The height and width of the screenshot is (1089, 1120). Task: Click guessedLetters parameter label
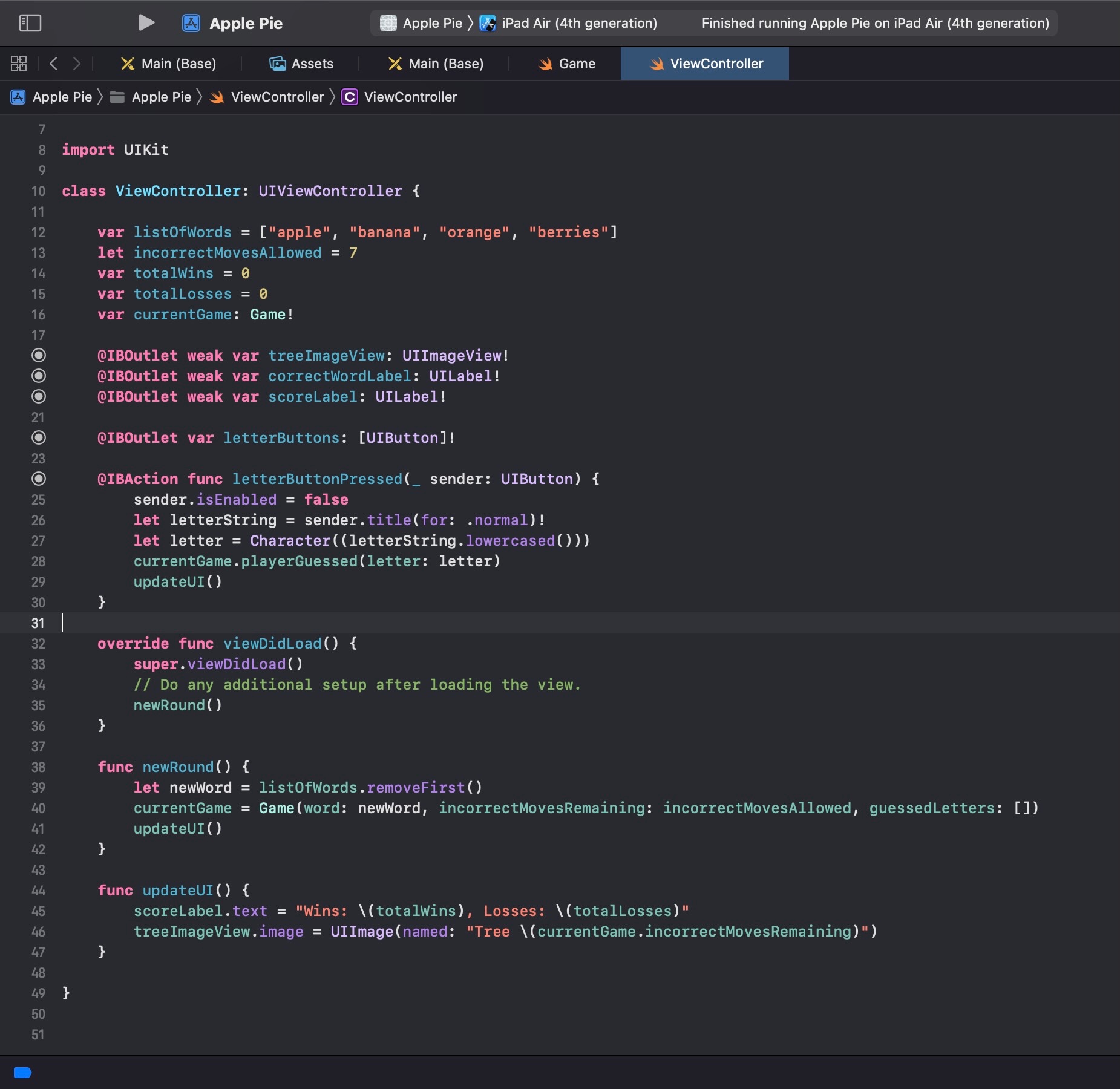pos(931,808)
